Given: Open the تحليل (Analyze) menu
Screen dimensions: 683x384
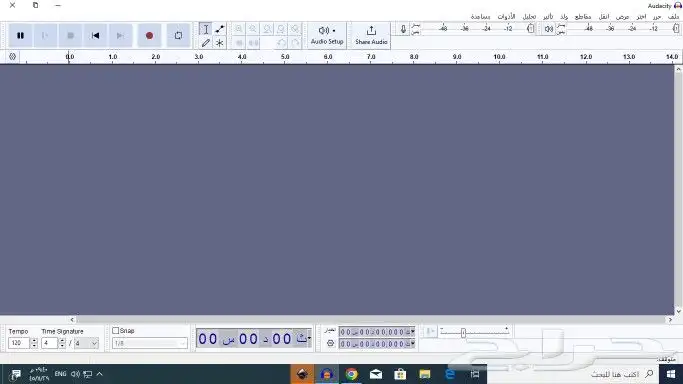Looking at the screenshot, I should pyautogui.click(x=529, y=17).
